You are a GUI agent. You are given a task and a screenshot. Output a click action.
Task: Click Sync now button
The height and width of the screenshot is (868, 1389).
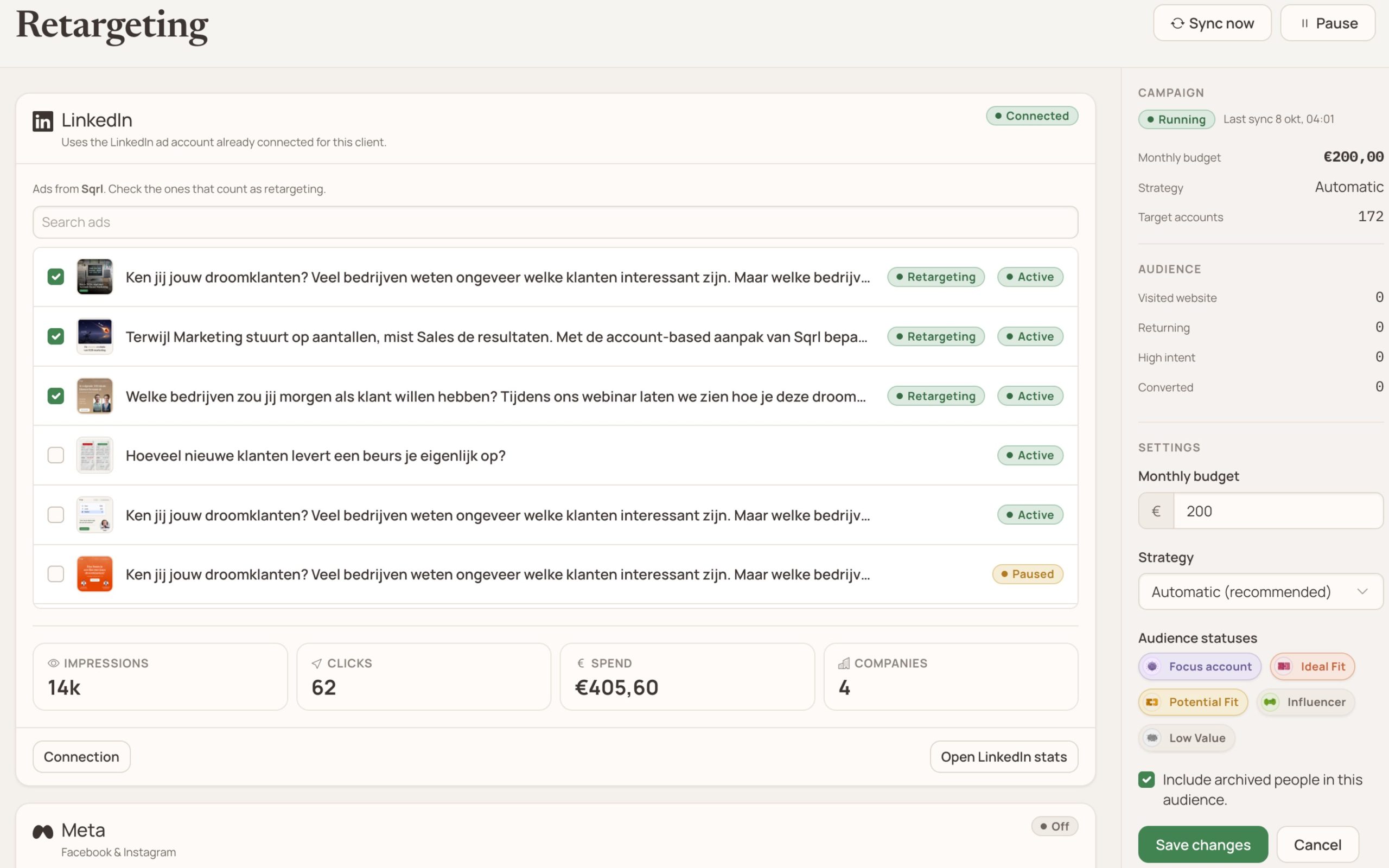click(x=1212, y=23)
